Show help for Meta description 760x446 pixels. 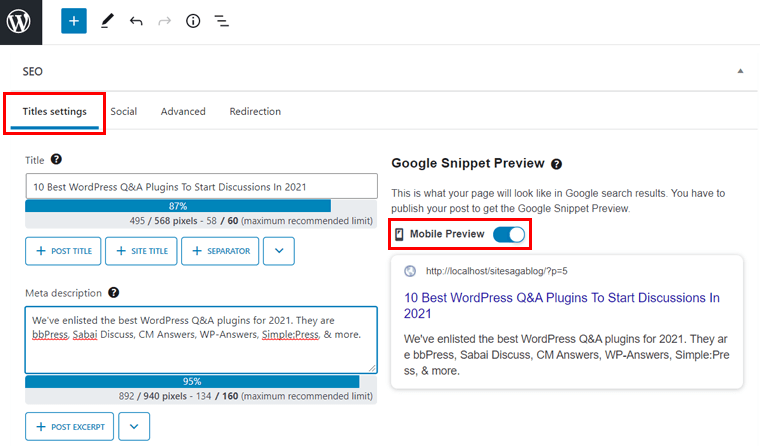pyautogui.click(x=113, y=293)
